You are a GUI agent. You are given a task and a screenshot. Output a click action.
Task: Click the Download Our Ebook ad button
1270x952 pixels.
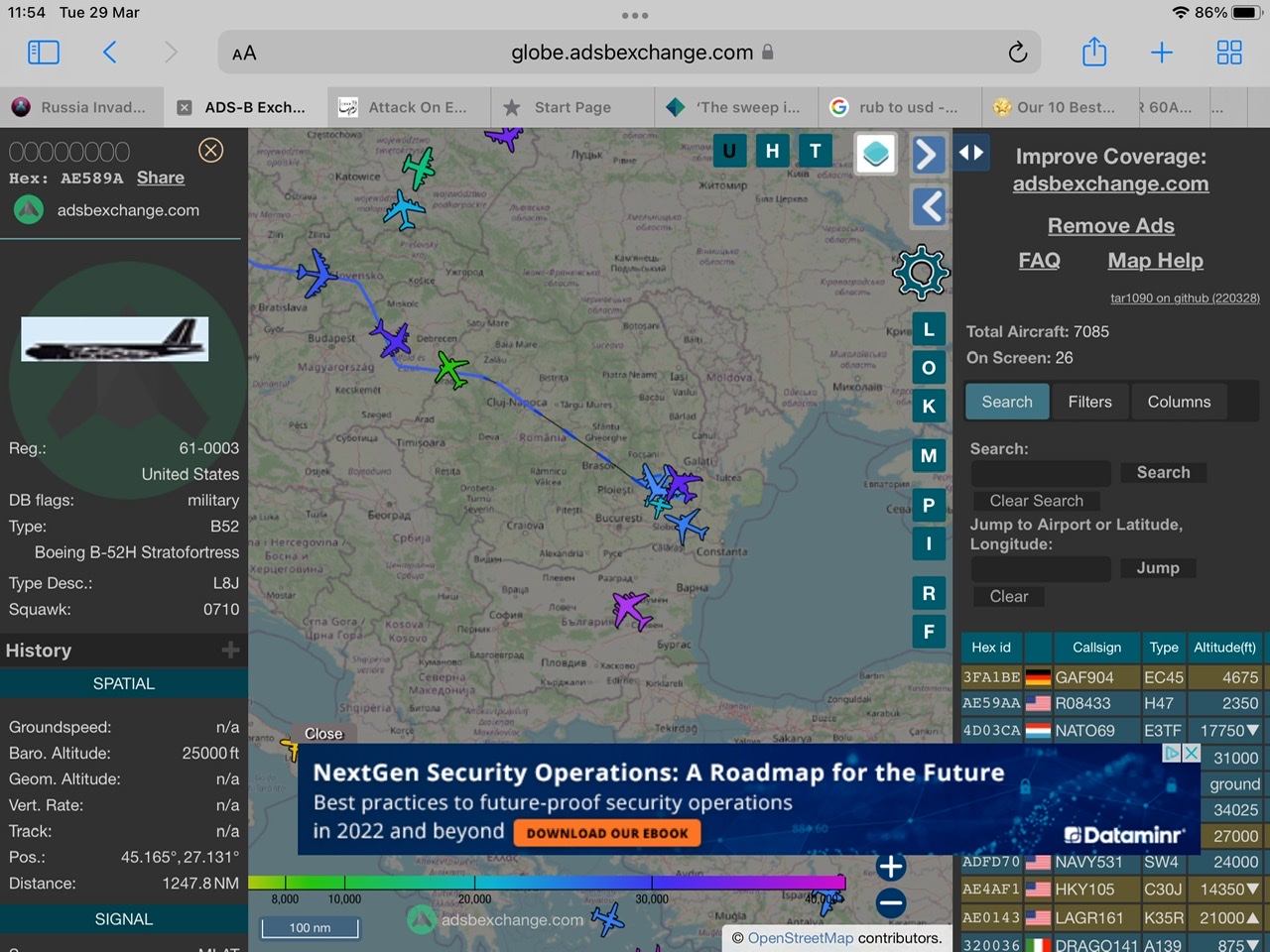point(607,833)
